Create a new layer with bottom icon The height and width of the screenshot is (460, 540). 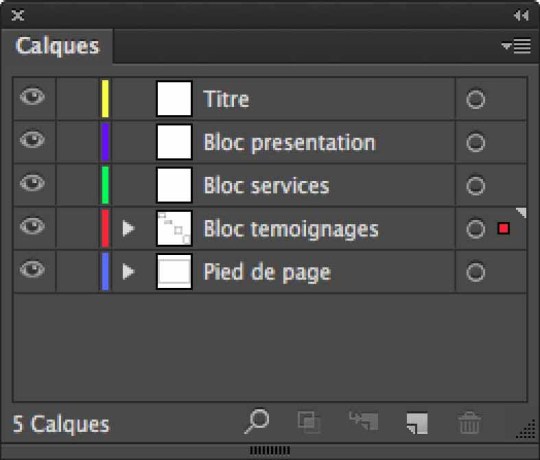click(417, 423)
